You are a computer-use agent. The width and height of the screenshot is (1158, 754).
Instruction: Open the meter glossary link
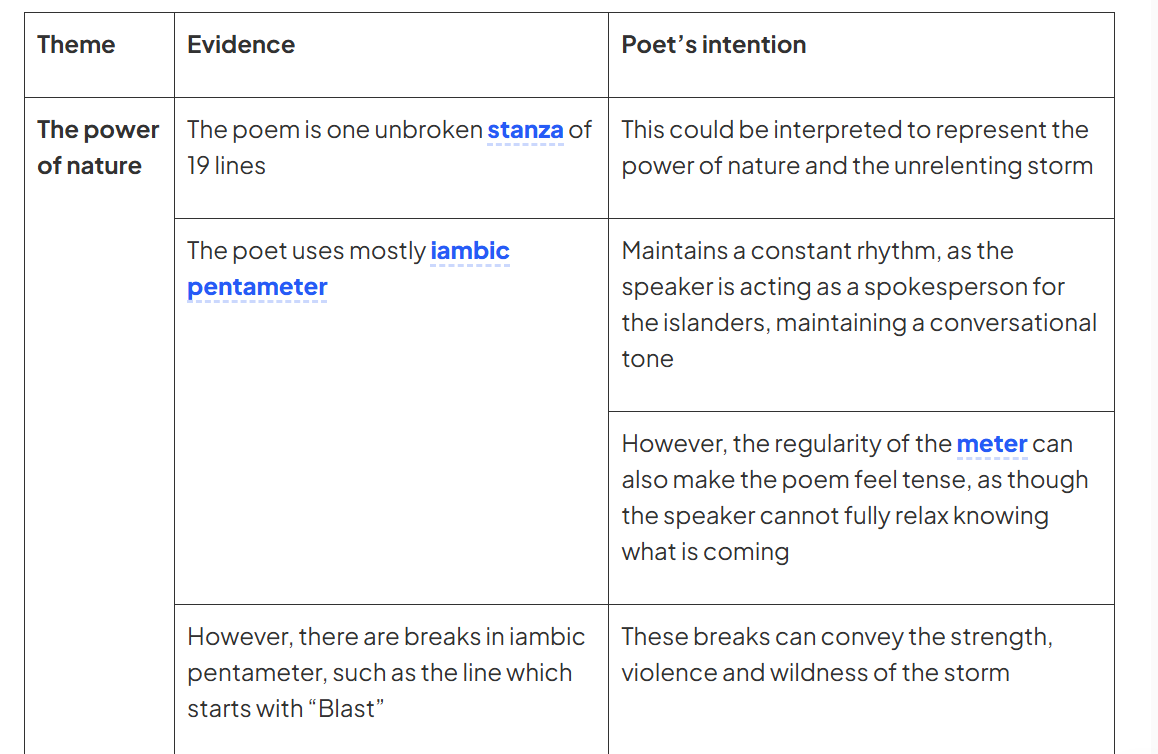(x=992, y=444)
